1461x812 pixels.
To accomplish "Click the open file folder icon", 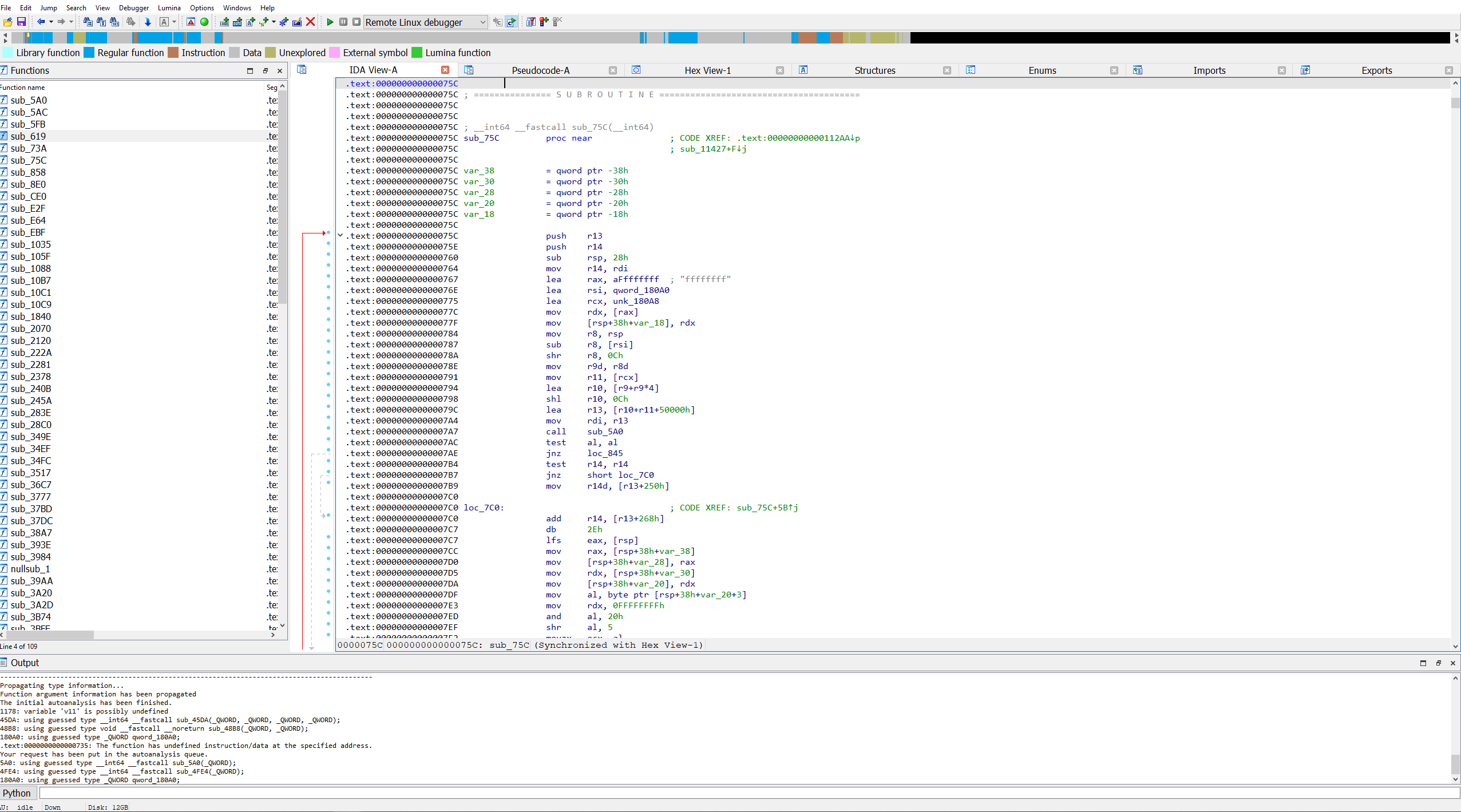I will pos(7,22).
